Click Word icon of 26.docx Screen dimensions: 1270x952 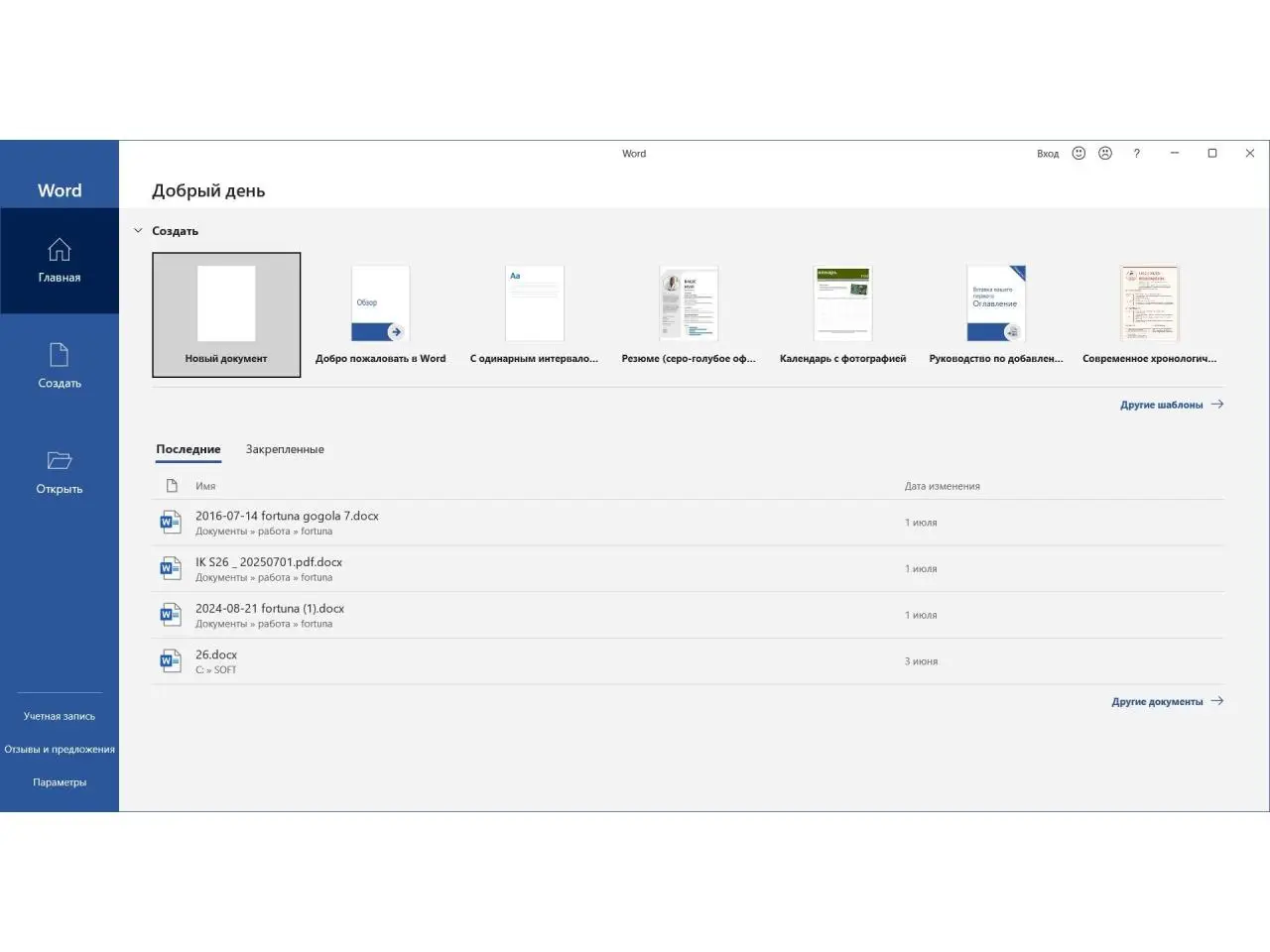pos(171,660)
